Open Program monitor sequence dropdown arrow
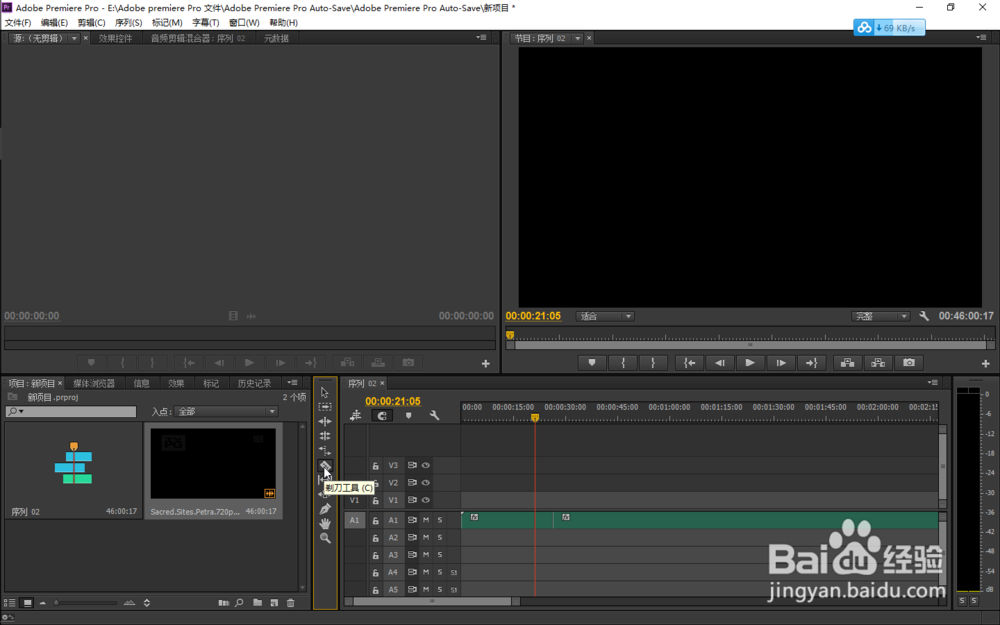The height and width of the screenshot is (625, 1000). click(x=578, y=38)
